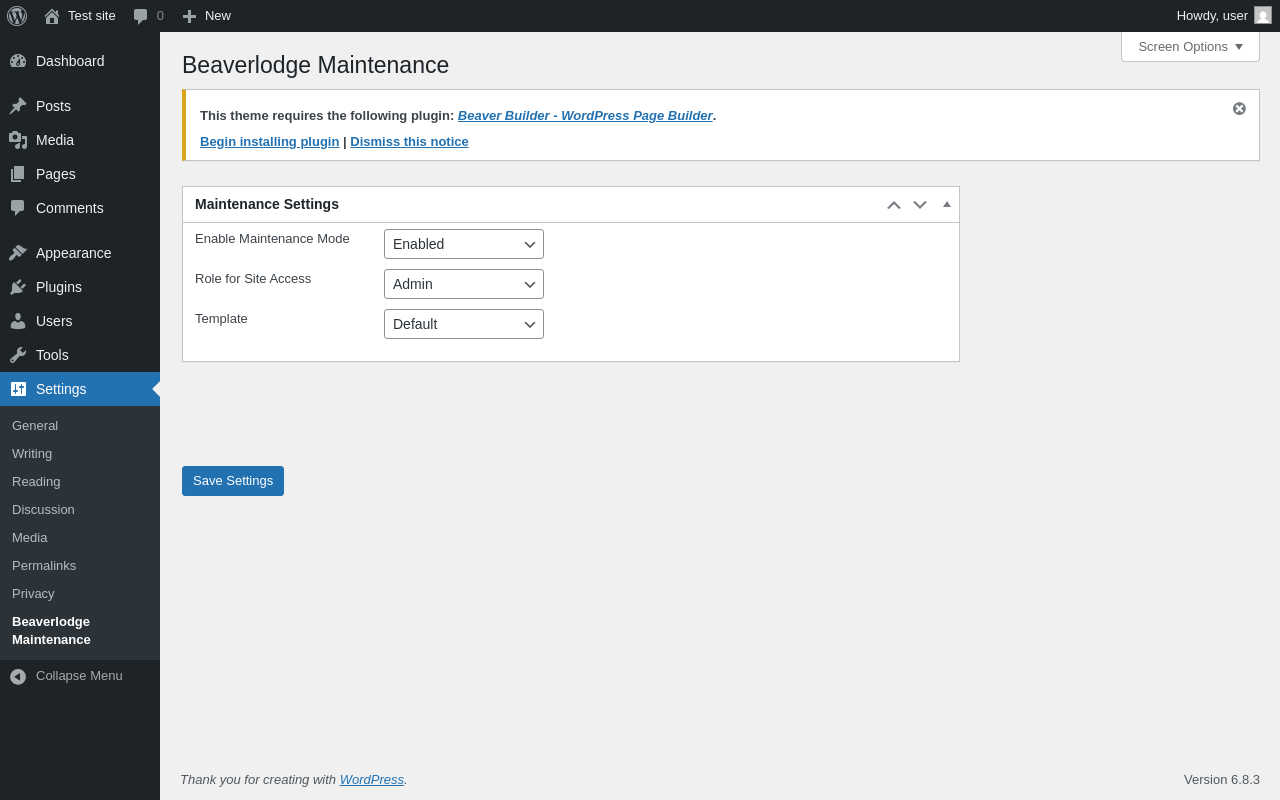This screenshot has width=1280, height=800.
Task: Toggle the Maintenance Settings panel
Action: tap(947, 204)
